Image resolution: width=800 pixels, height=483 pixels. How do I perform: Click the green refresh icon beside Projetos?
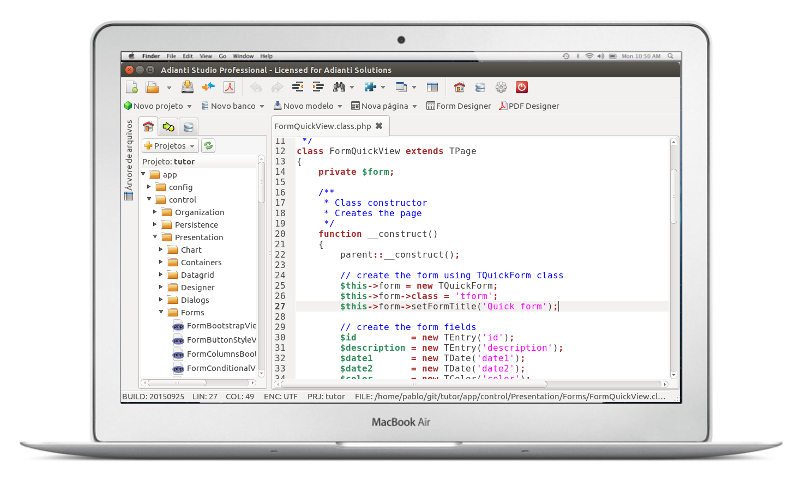[208, 146]
